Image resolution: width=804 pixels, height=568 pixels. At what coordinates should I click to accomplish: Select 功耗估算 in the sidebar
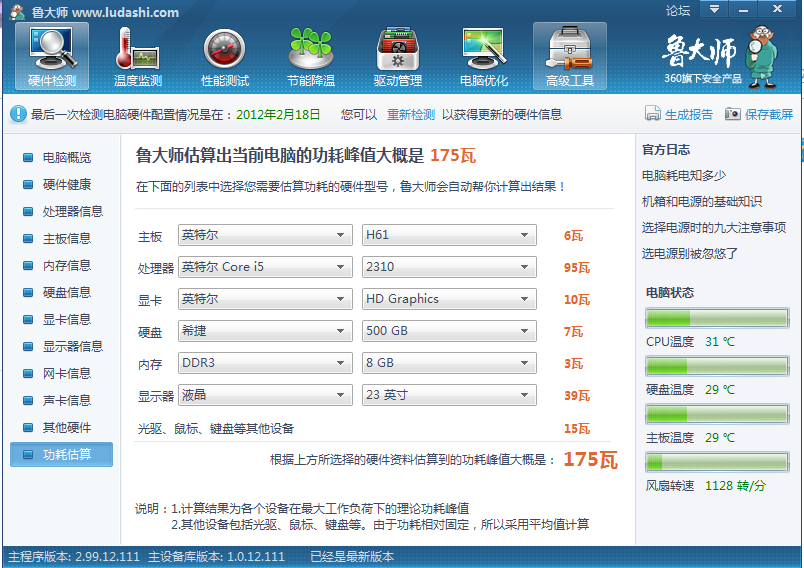pos(62,454)
